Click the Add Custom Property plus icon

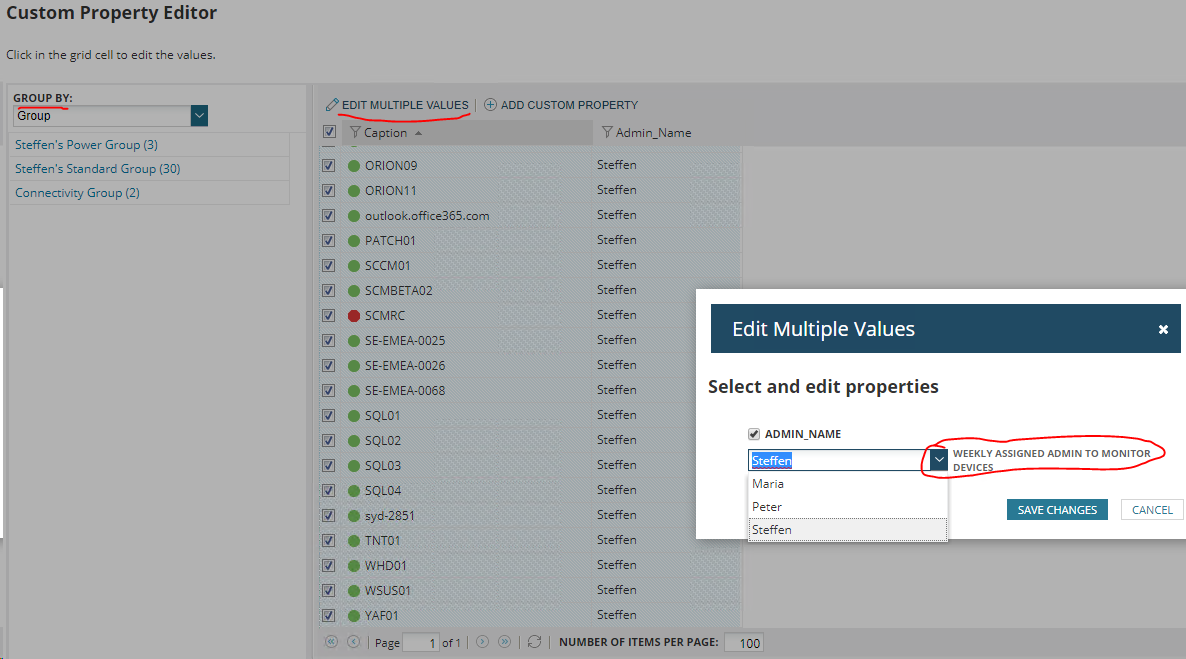click(490, 104)
